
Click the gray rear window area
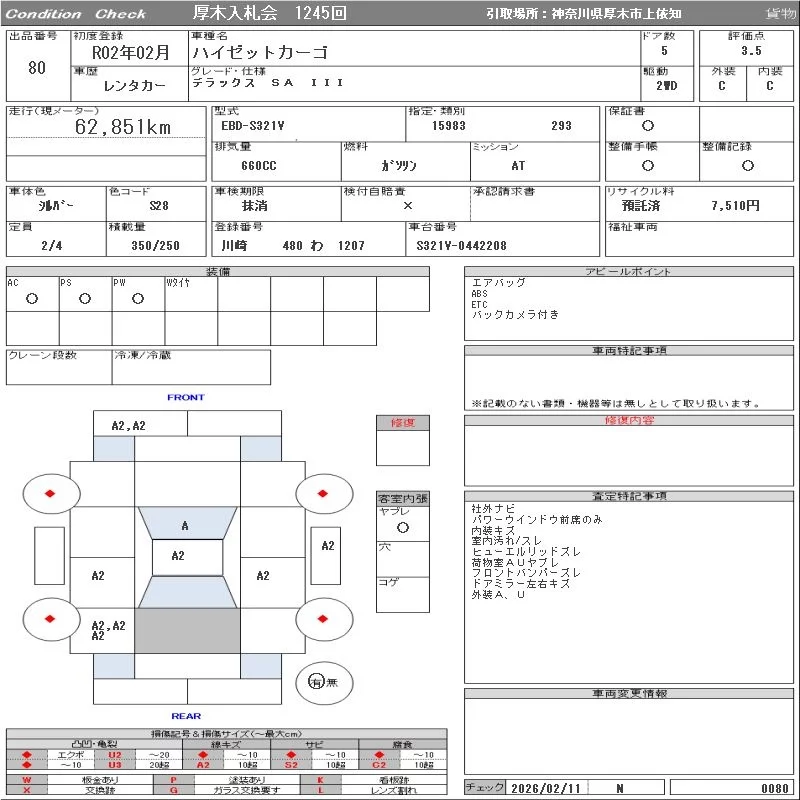(187, 631)
